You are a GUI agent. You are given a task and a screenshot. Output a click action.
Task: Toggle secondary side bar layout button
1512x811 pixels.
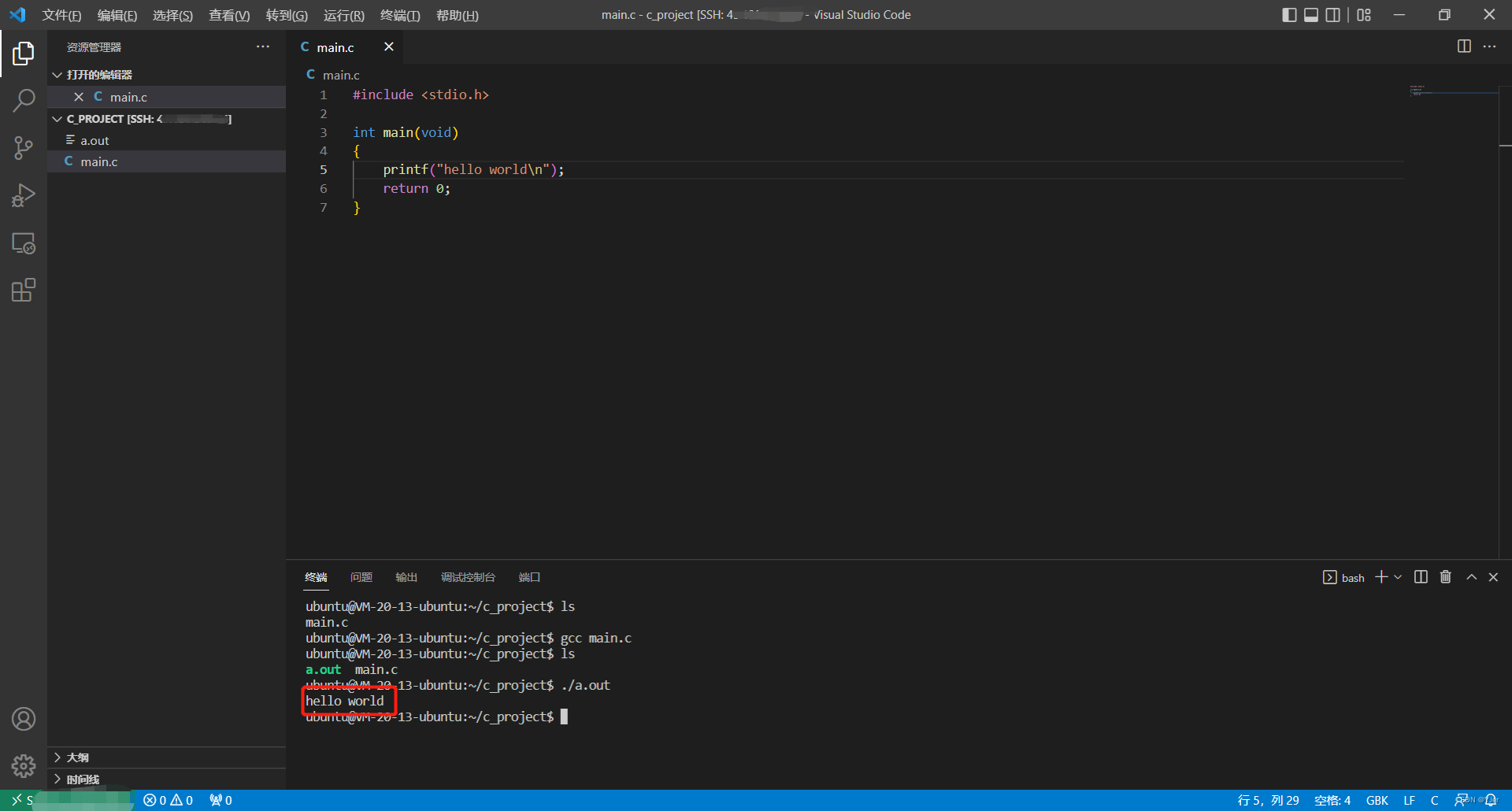click(x=1333, y=15)
